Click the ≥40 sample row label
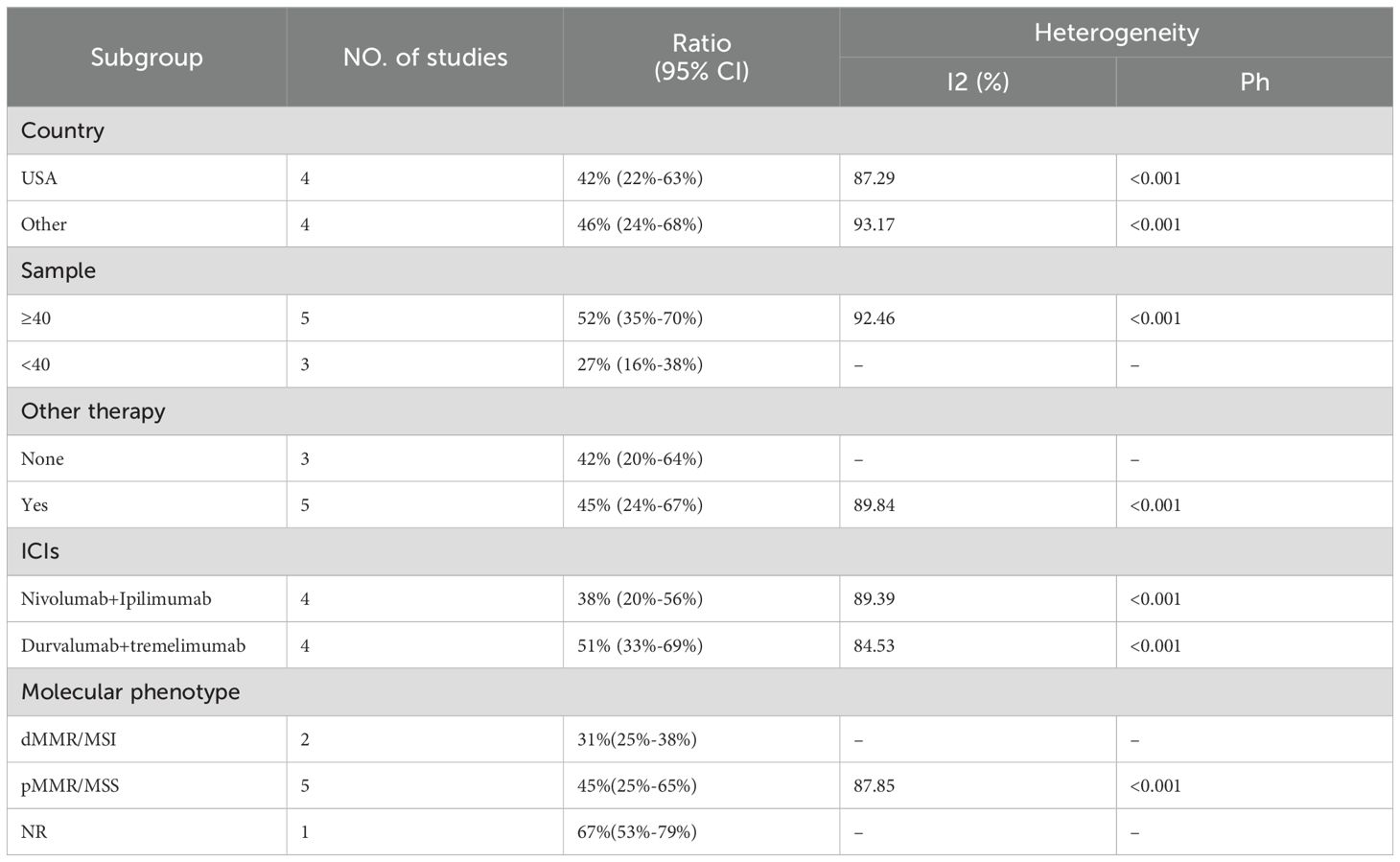Viewport: 1400px width, 862px height. (147, 317)
